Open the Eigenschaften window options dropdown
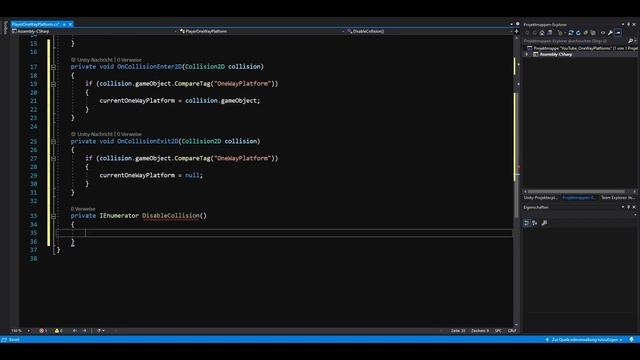The height and width of the screenshot is (360, 640). pyautogui.click(x=623, y=207)
